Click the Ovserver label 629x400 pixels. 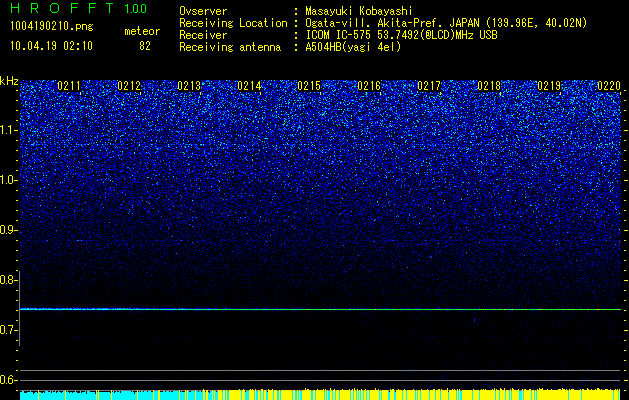click(x=203, y=11)
